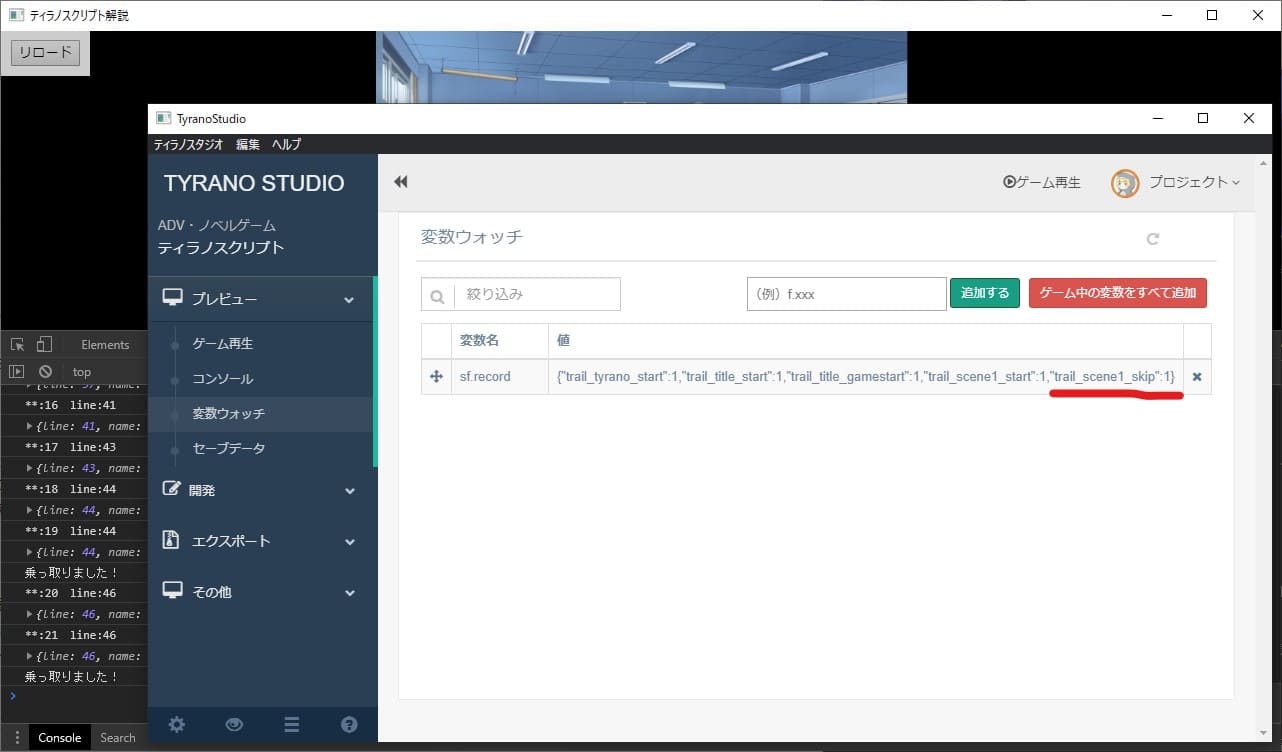Click the sidebar collapse double-arrow icon
The image size is (1282, 752).
(x=401, y=182)
